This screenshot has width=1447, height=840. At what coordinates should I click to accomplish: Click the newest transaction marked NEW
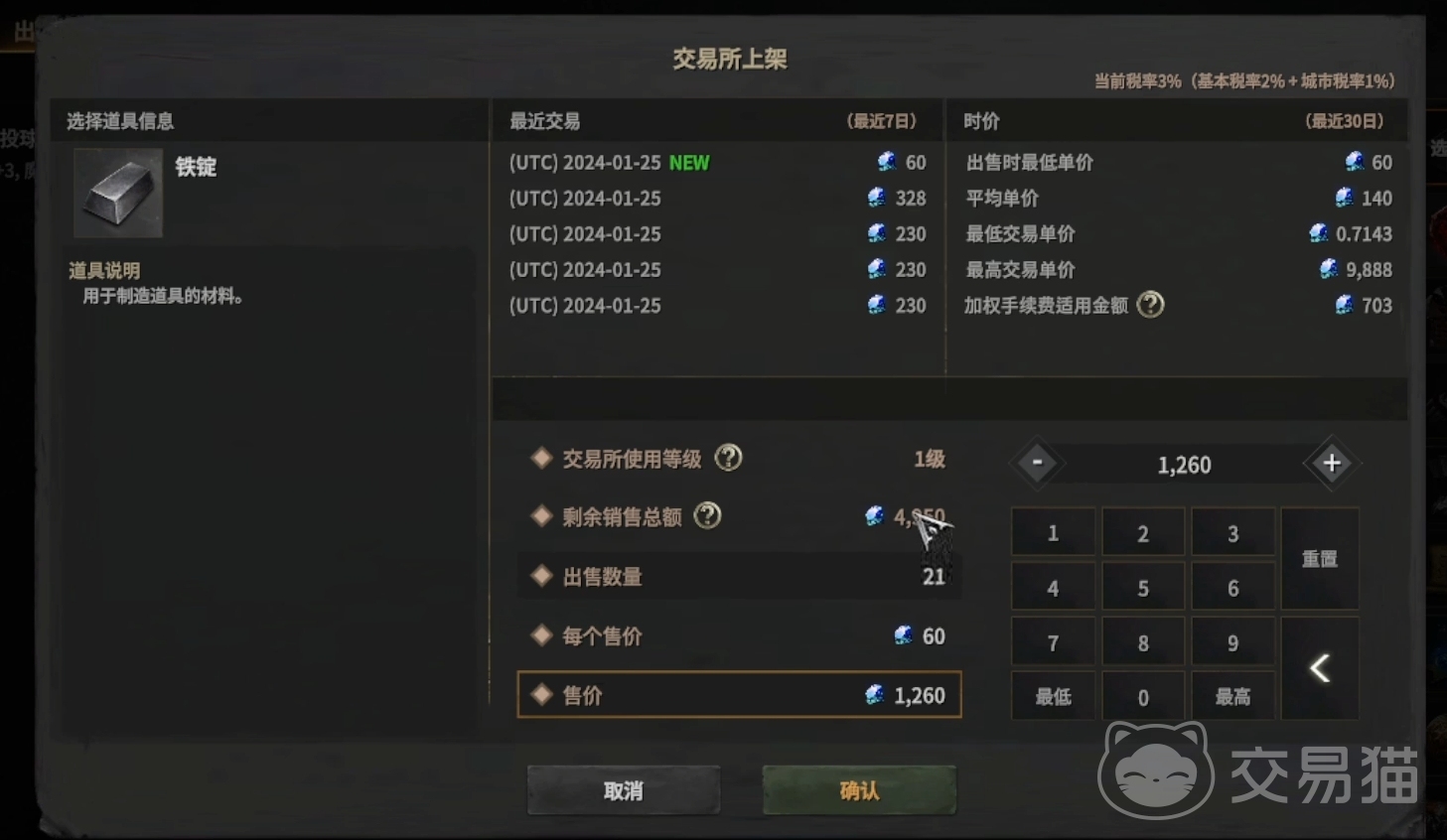click(717, 162)
